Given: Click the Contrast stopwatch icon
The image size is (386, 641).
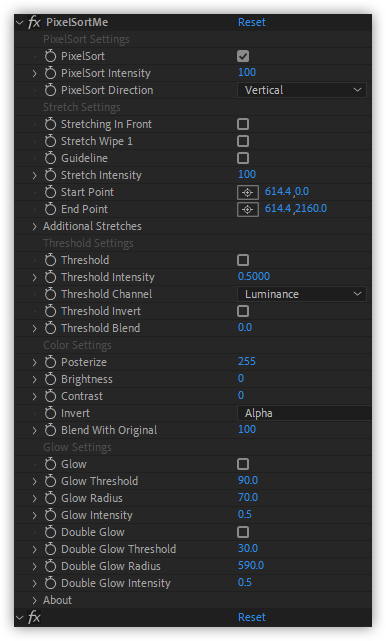Looking at the screenshot, I should [x=50, y=396].
